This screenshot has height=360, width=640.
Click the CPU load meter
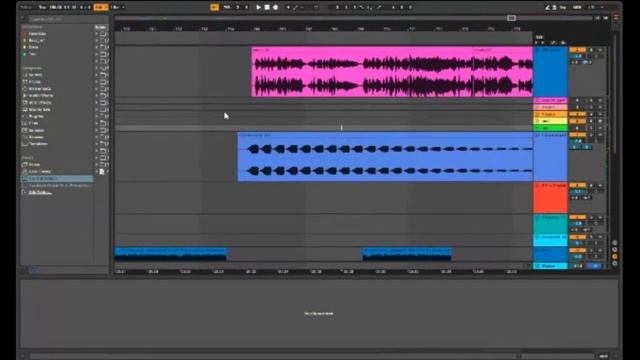click(592, 7)
